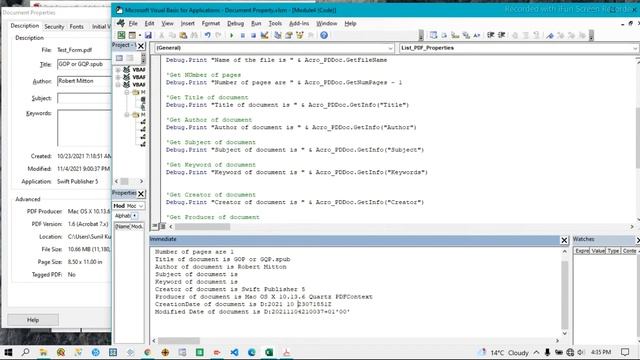Click the Paste toolbar icon

click(183, 36)
